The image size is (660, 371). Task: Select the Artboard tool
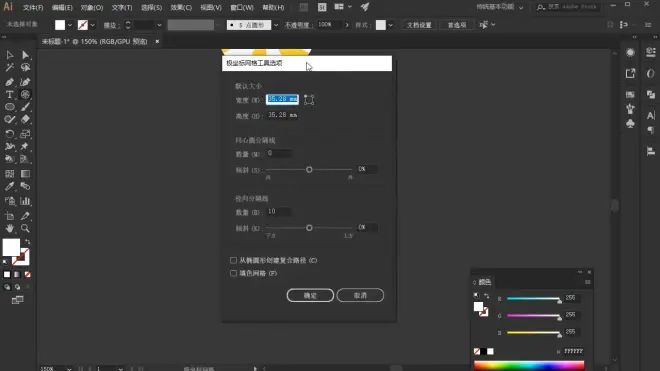click(10, 216)
